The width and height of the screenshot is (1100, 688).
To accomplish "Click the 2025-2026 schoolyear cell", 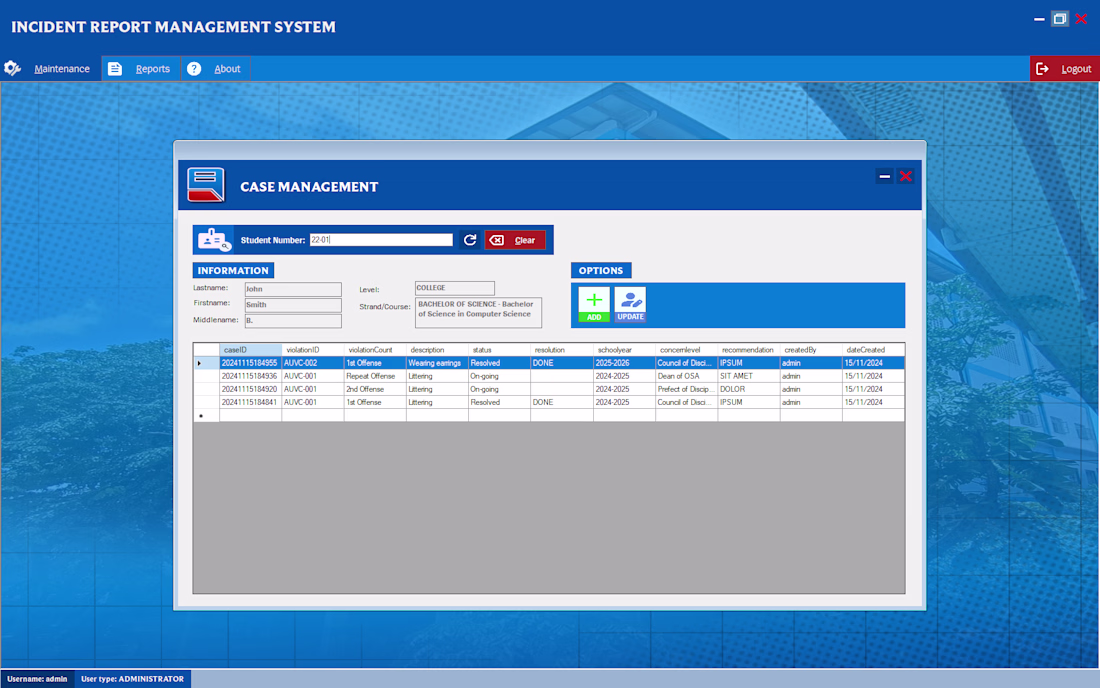I will (x=624, y=363).
